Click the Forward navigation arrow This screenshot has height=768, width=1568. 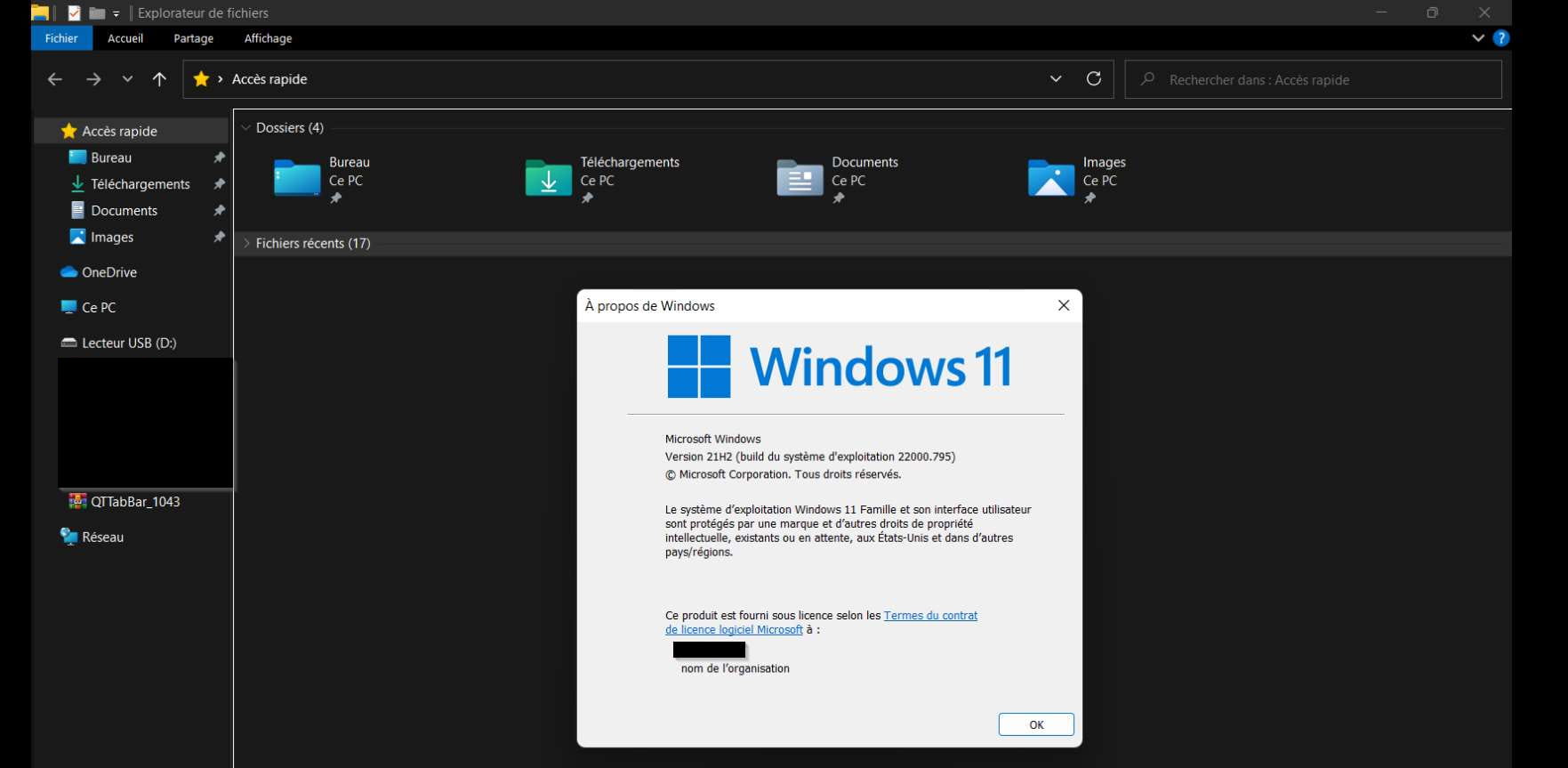click(93, 79)
